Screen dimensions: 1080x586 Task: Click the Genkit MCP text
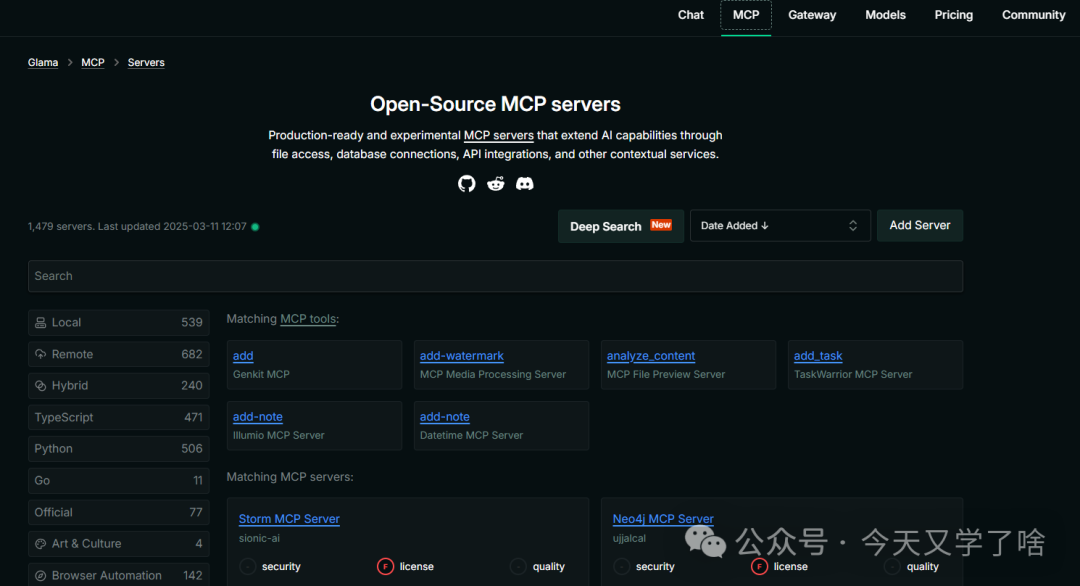click(261, 375)
